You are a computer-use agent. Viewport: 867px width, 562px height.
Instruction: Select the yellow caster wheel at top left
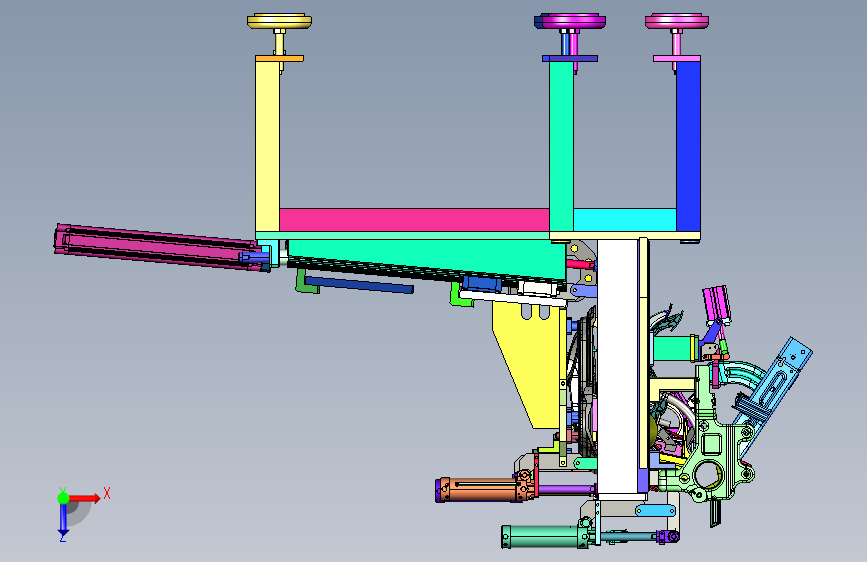coord(279,22)
